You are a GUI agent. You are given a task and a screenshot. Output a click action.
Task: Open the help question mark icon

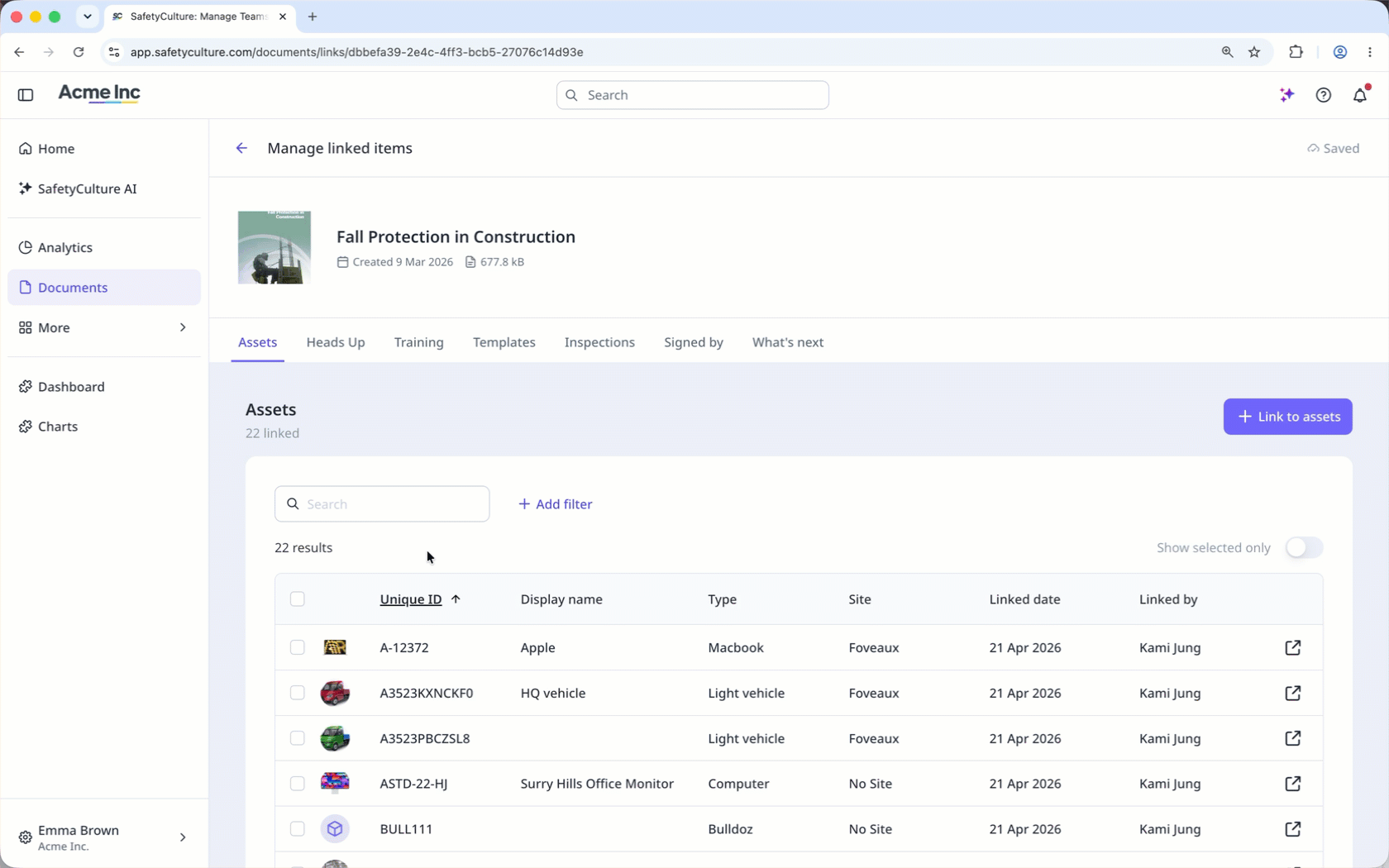(1324, 95)
